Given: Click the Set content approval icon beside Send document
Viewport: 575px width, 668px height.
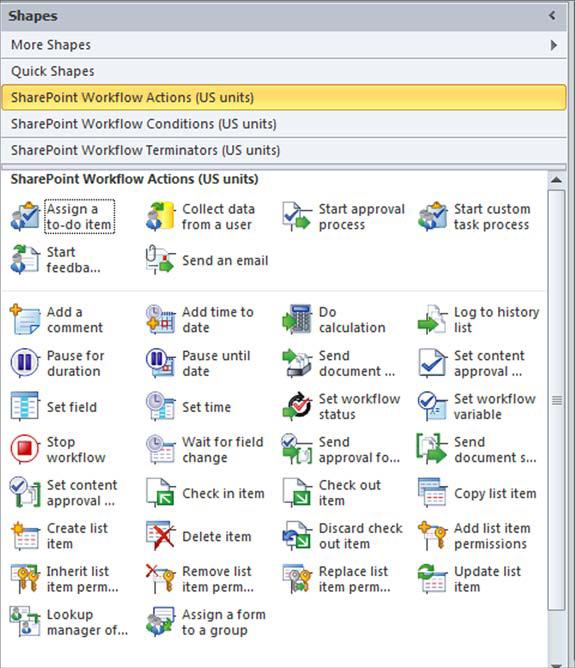Looking at the screenshot, I should coord(432,363).
